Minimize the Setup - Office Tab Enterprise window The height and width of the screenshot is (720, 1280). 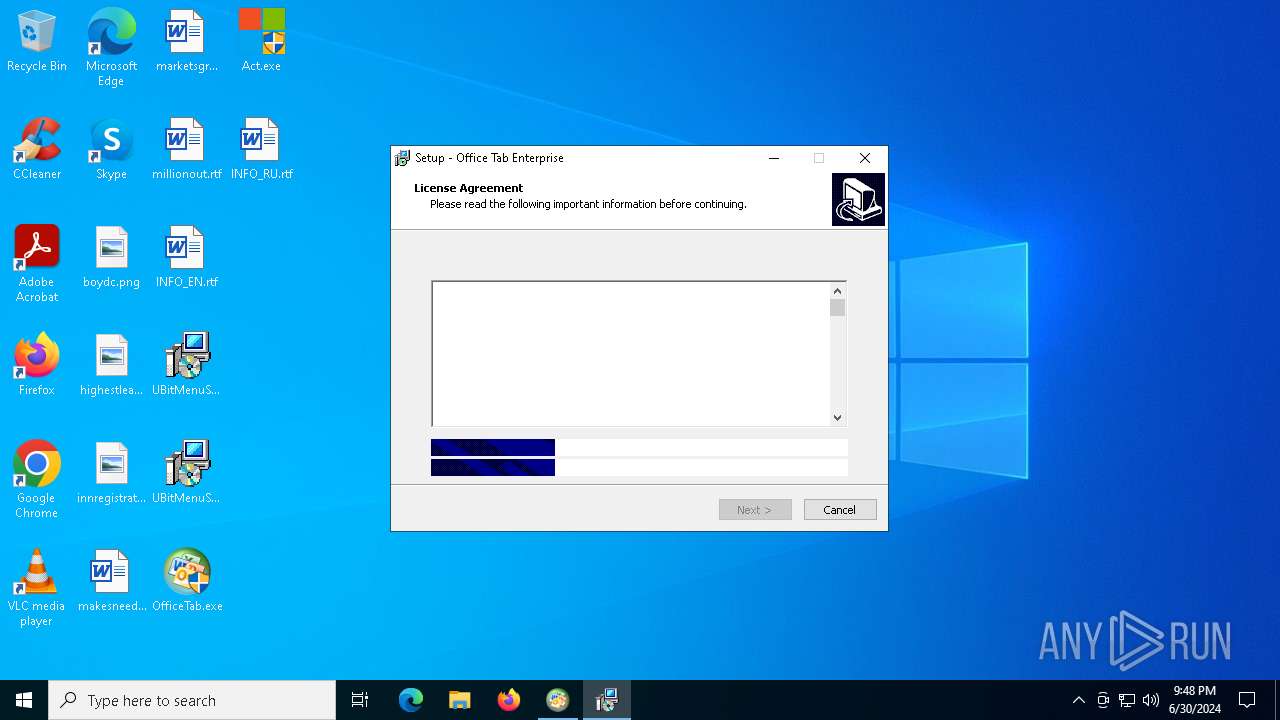[x=774, y=158]
